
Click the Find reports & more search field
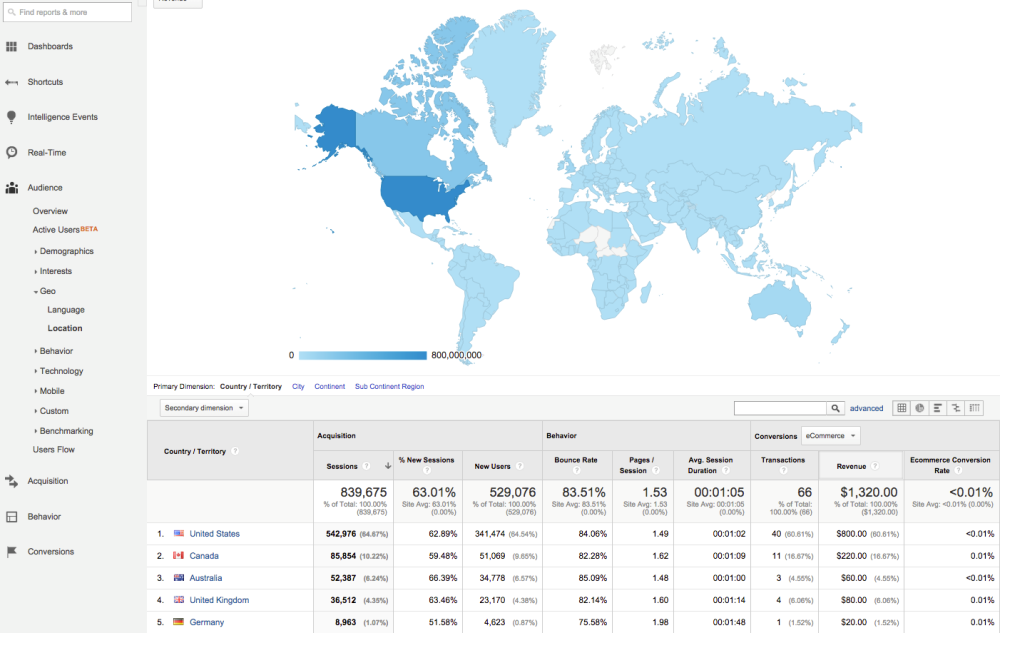67,12
